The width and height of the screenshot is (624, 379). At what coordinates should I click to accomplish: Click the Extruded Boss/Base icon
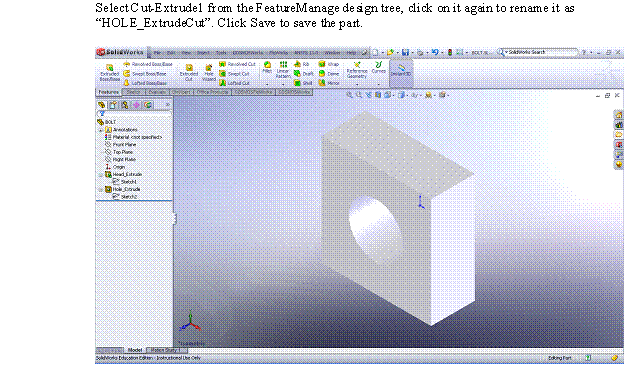tap(109, 72)
